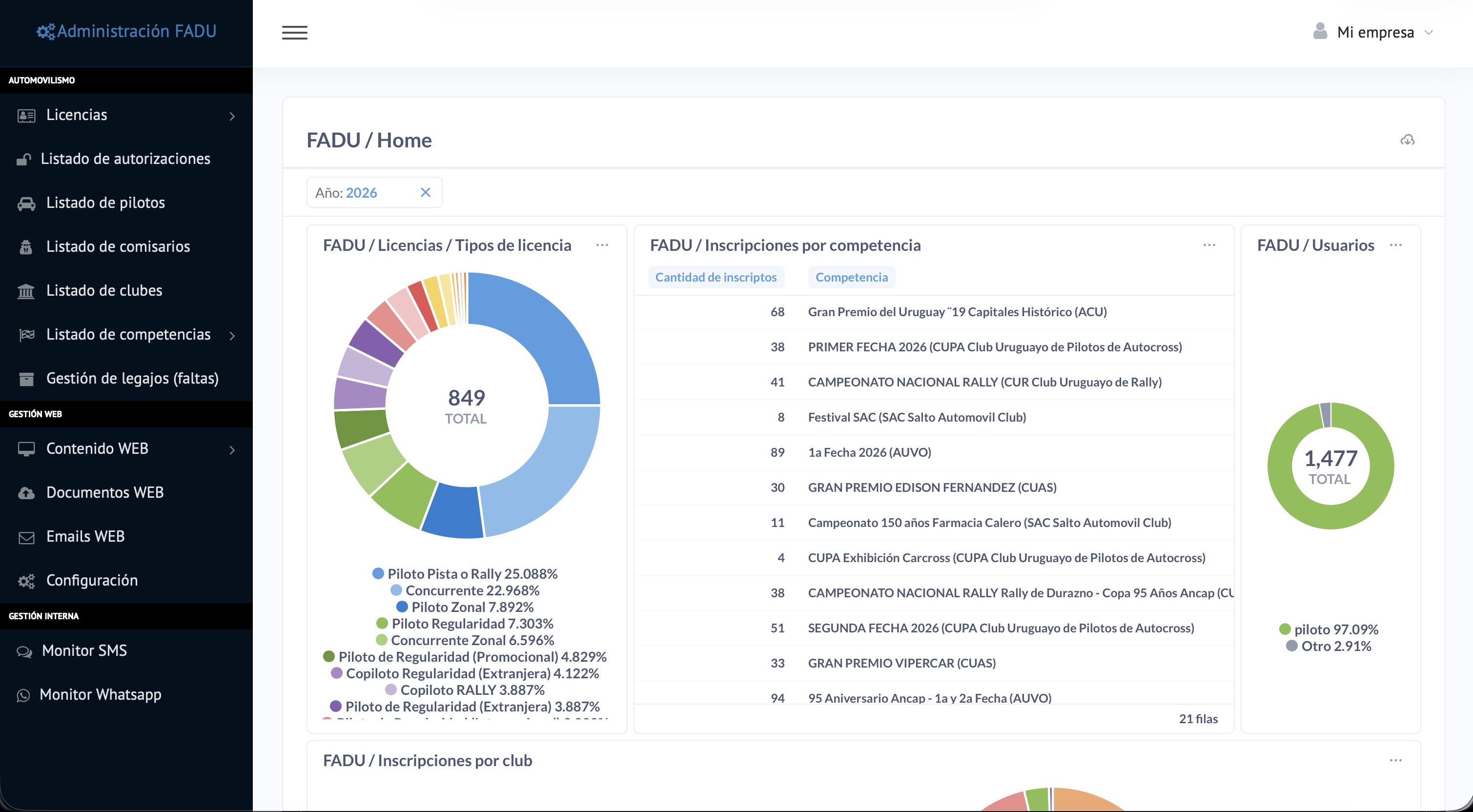Expand Listado de competencias submenu
The image size is (1473, 812).
(232, 336)
